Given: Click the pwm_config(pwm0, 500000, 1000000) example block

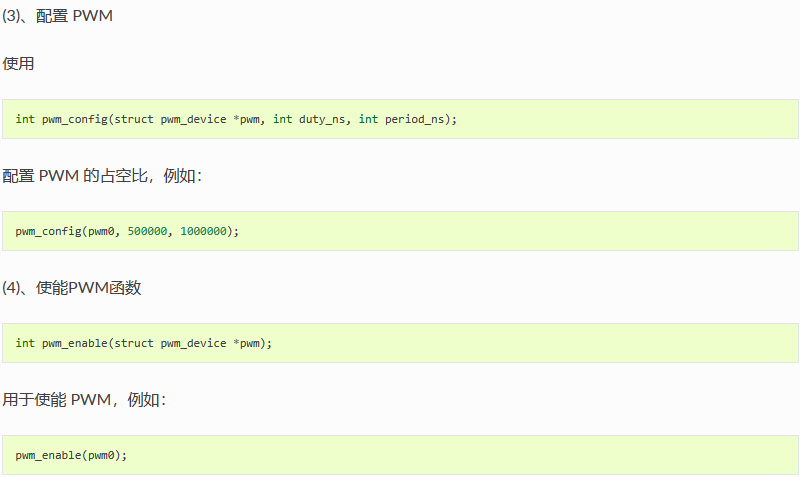Looking at the screenshot, I should 400,231.
